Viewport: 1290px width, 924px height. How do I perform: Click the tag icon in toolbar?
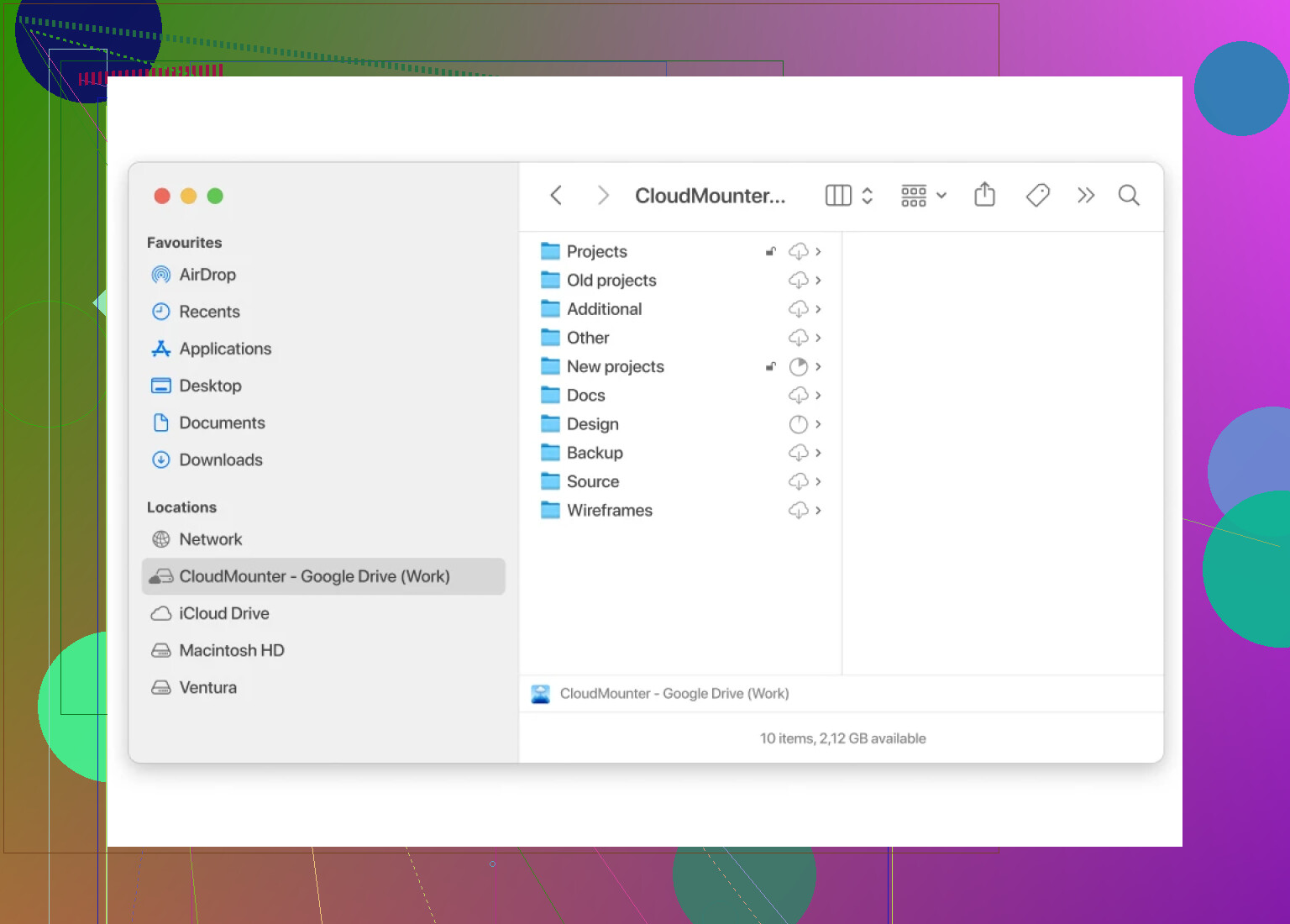pos(1037,195)
